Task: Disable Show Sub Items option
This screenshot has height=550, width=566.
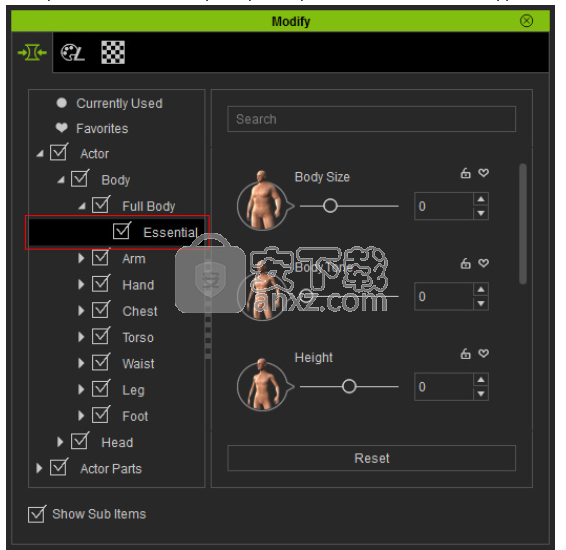Action: tap(37, 514)
